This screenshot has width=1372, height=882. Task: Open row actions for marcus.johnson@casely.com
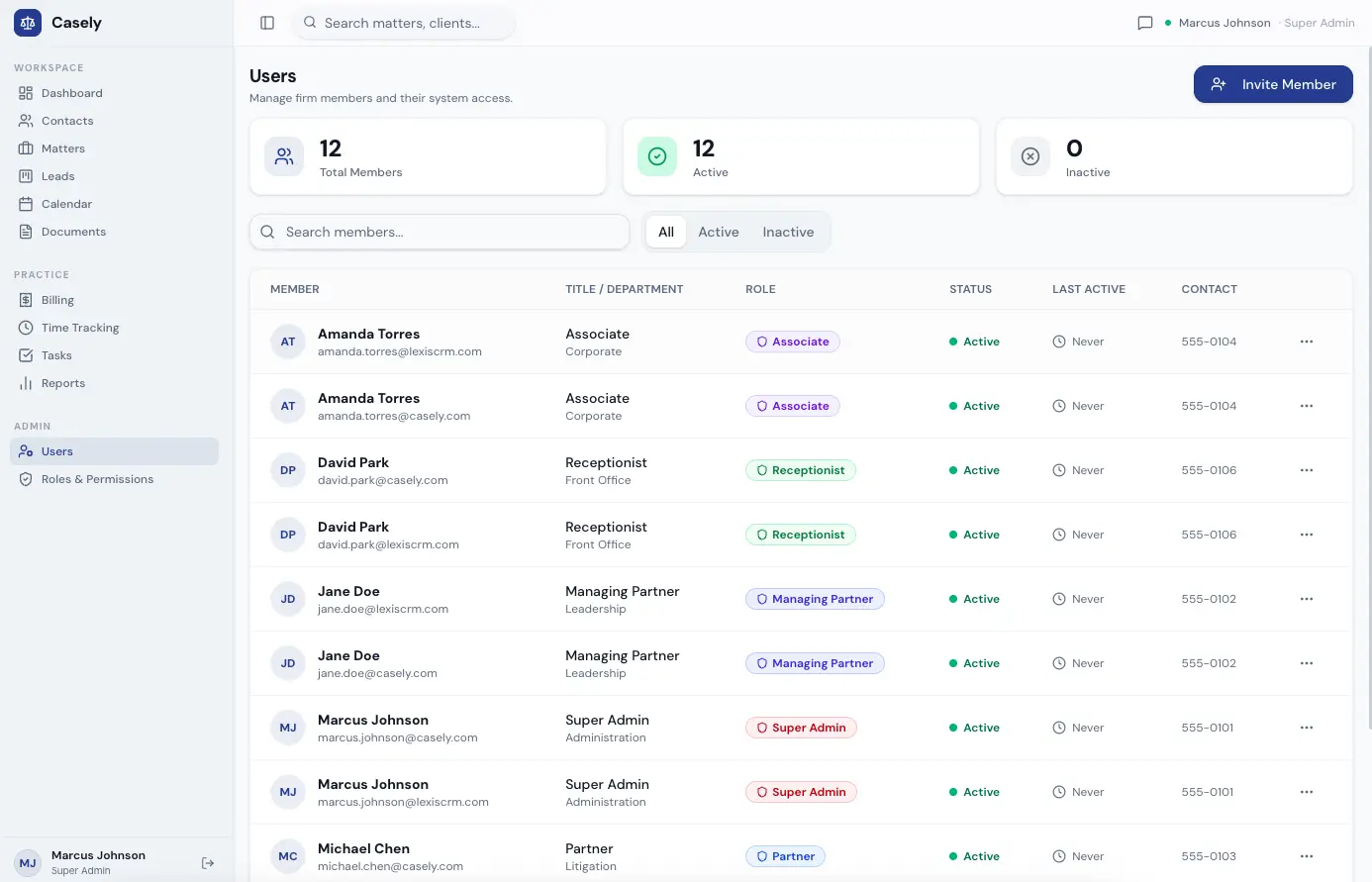click(1307, 728)
